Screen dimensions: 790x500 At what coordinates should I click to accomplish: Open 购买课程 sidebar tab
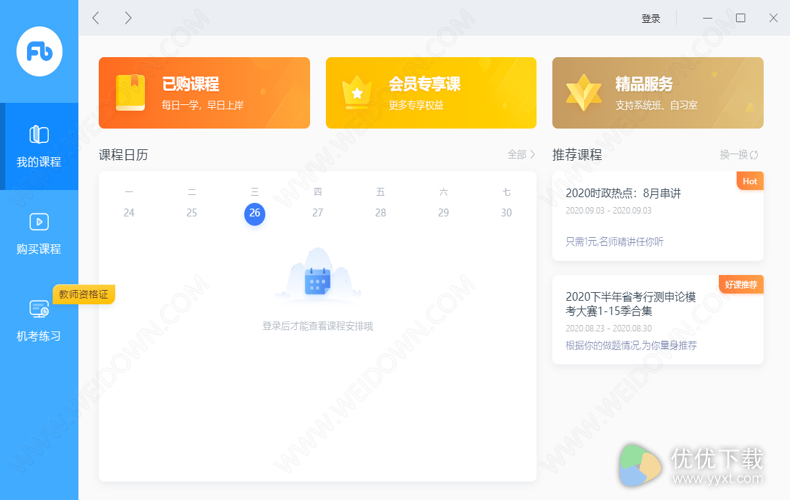39,234
